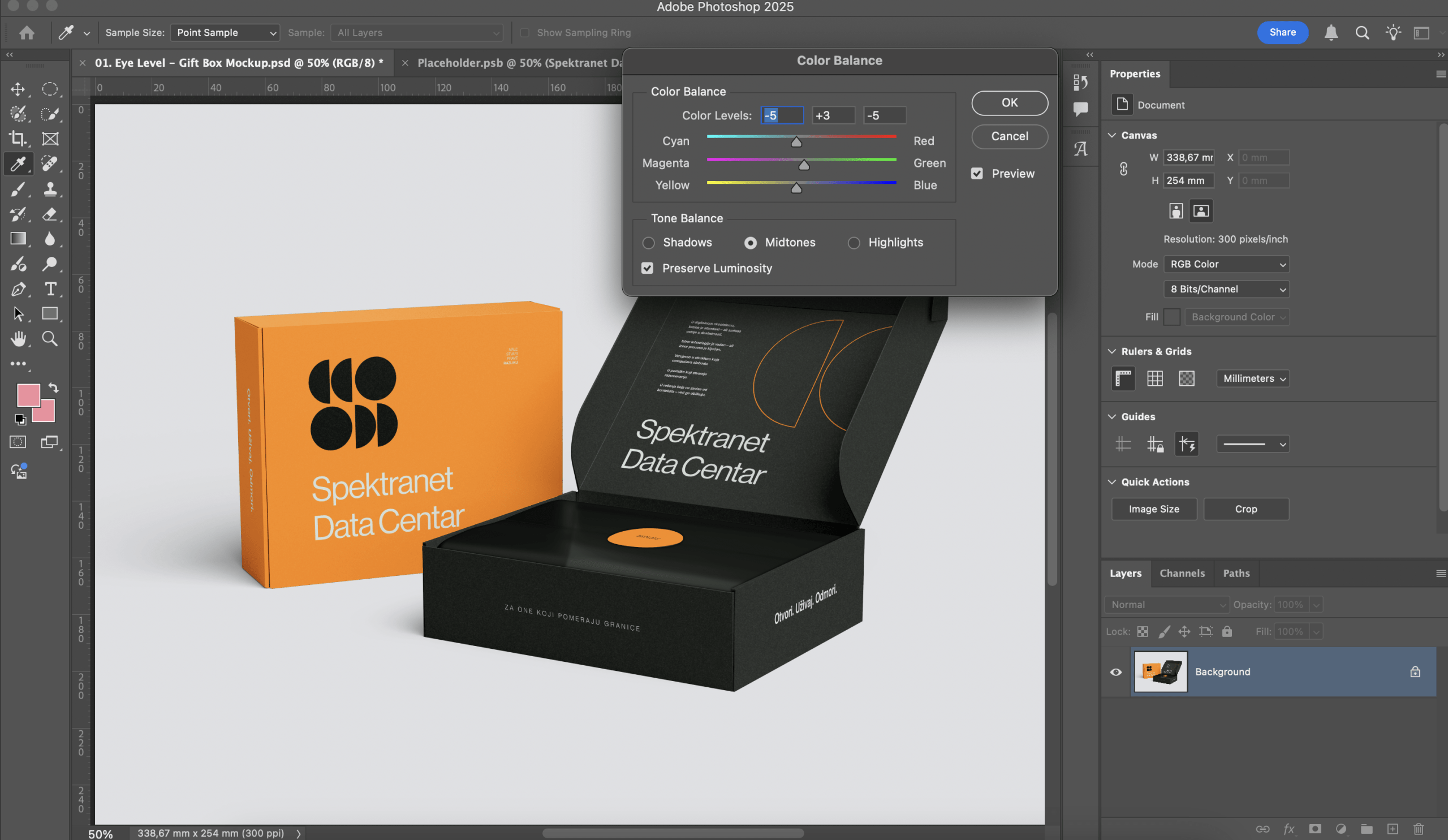This screenshot has height=840, width=1448.
Task: Open the guides line style dropdown
Action: (x=1252, y=443)
